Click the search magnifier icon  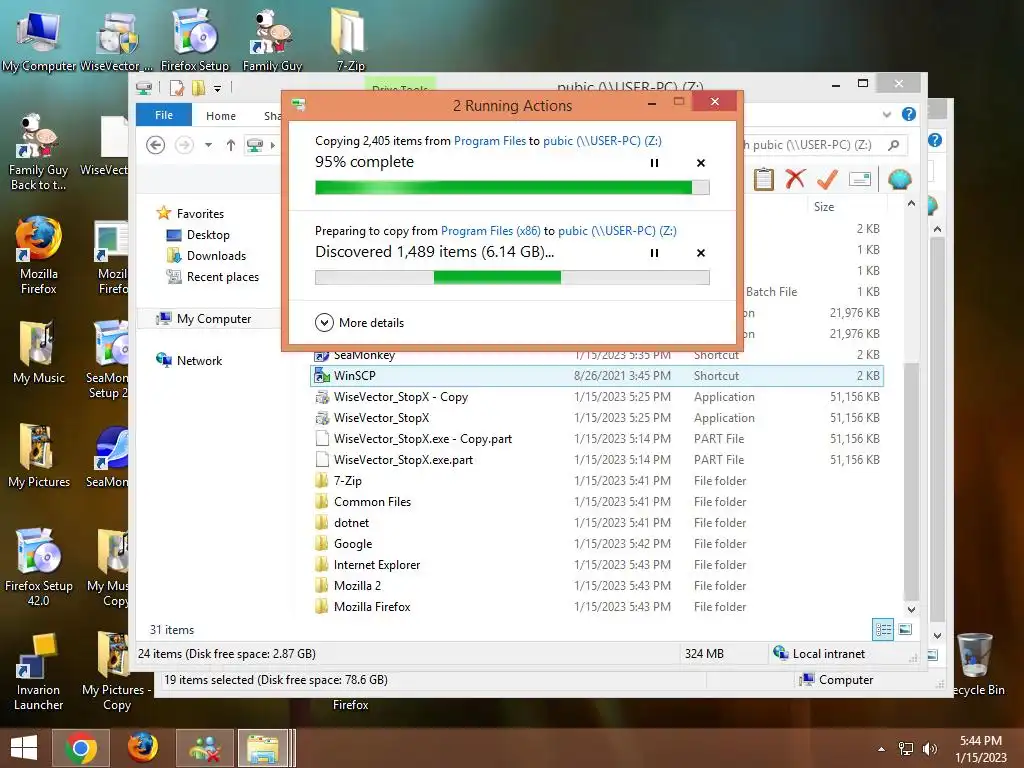893,145
